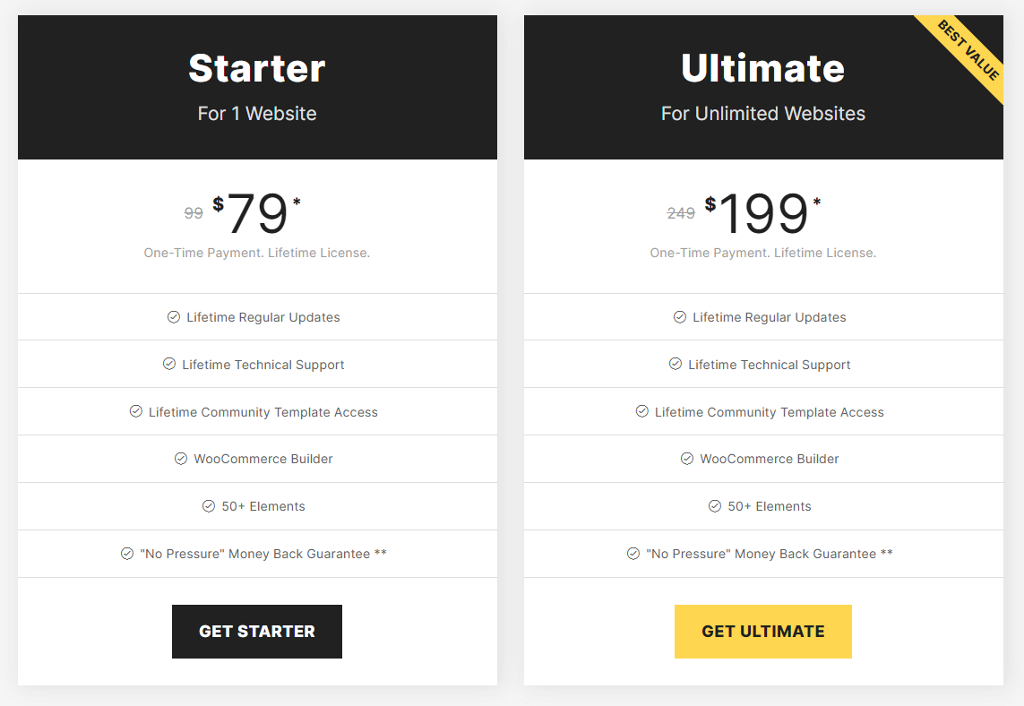Click the $199 Ultimate price
This screenshot has width=1024, height=706.
[x=763, y=213]
